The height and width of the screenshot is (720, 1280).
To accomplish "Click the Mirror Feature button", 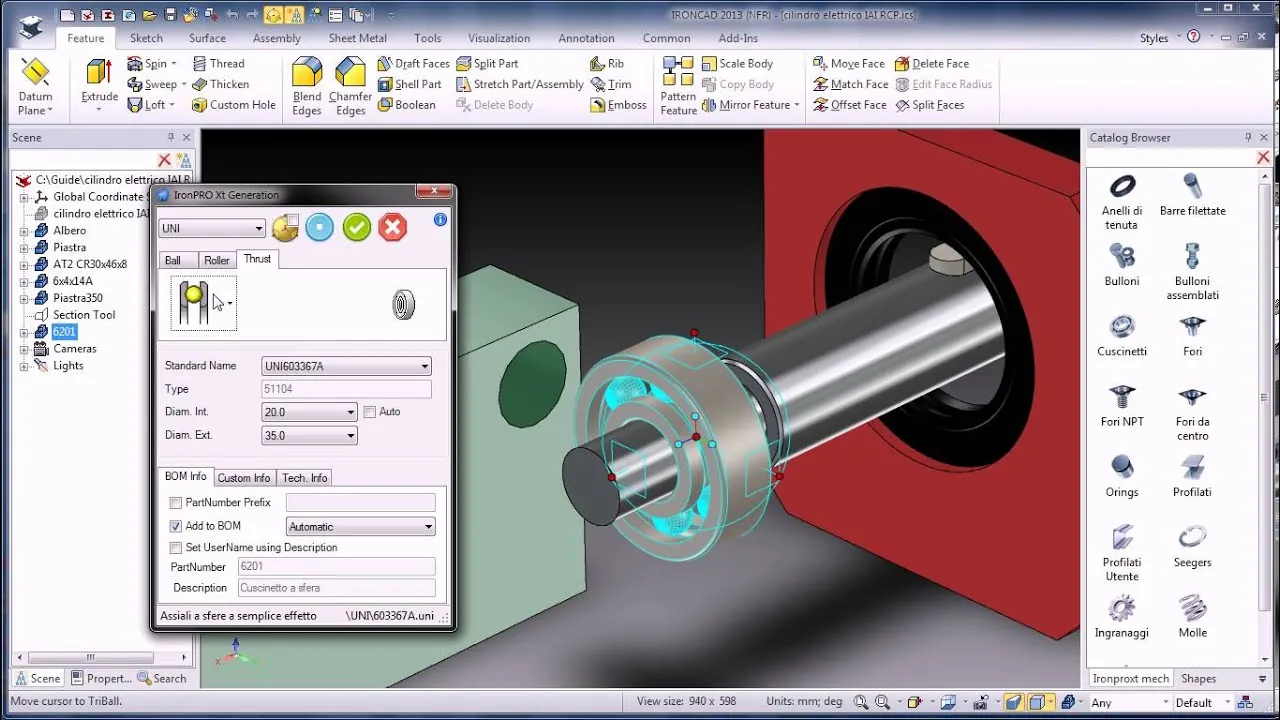I will [x=751, y=105].
